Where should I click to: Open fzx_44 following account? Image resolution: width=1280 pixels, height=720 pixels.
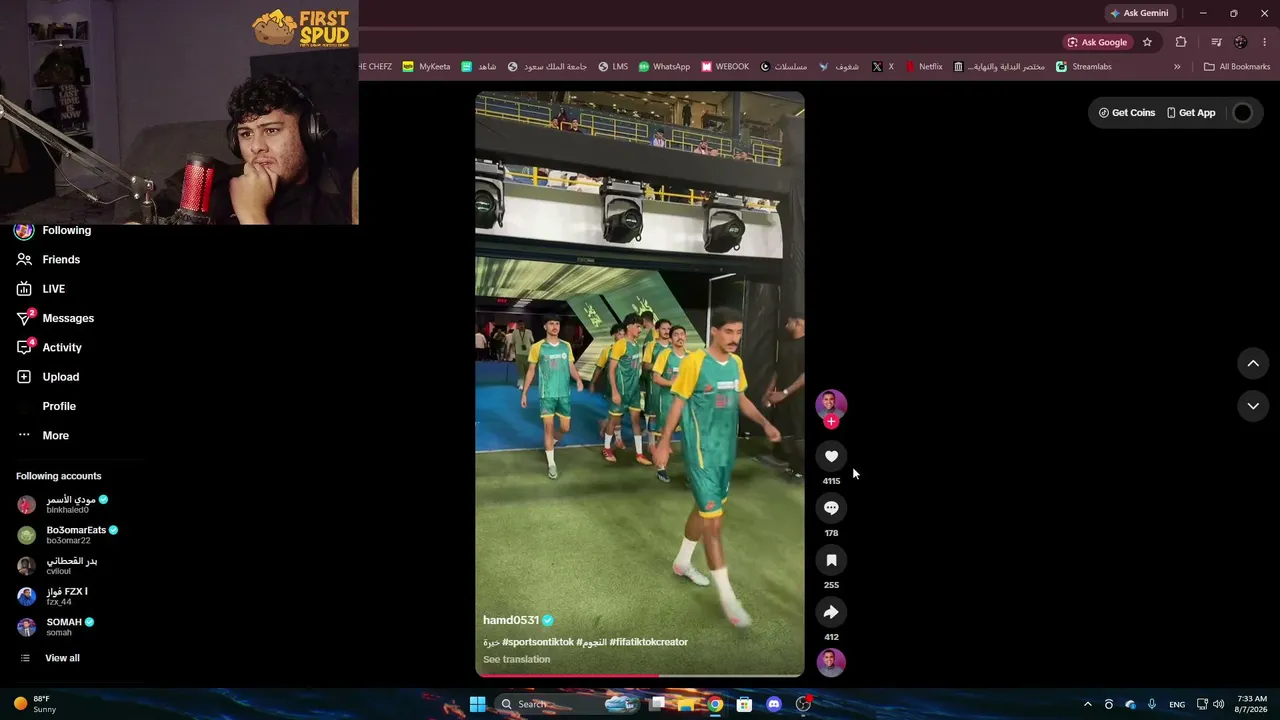click(x=54, y=596)
